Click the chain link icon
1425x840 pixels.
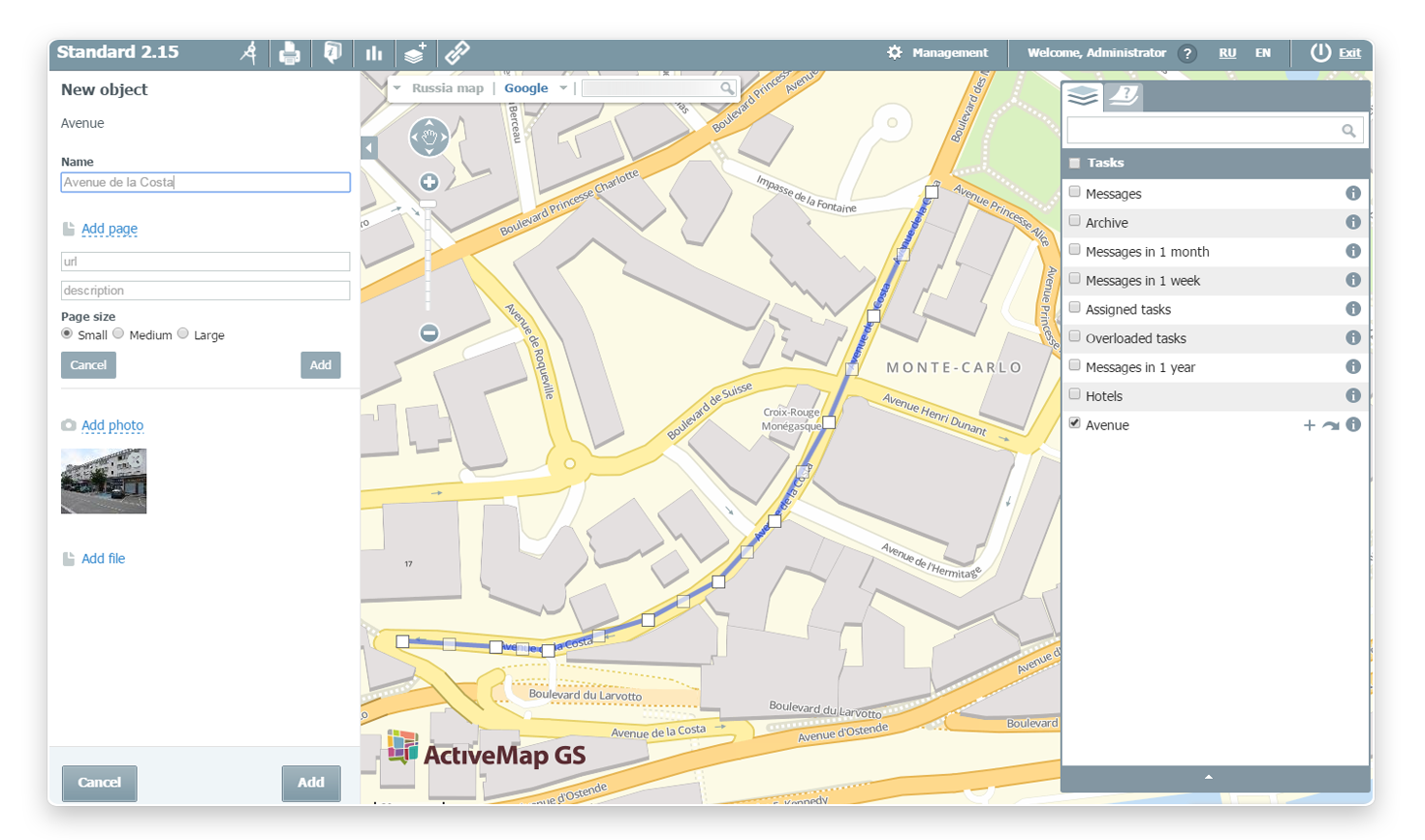click(458, 53)
